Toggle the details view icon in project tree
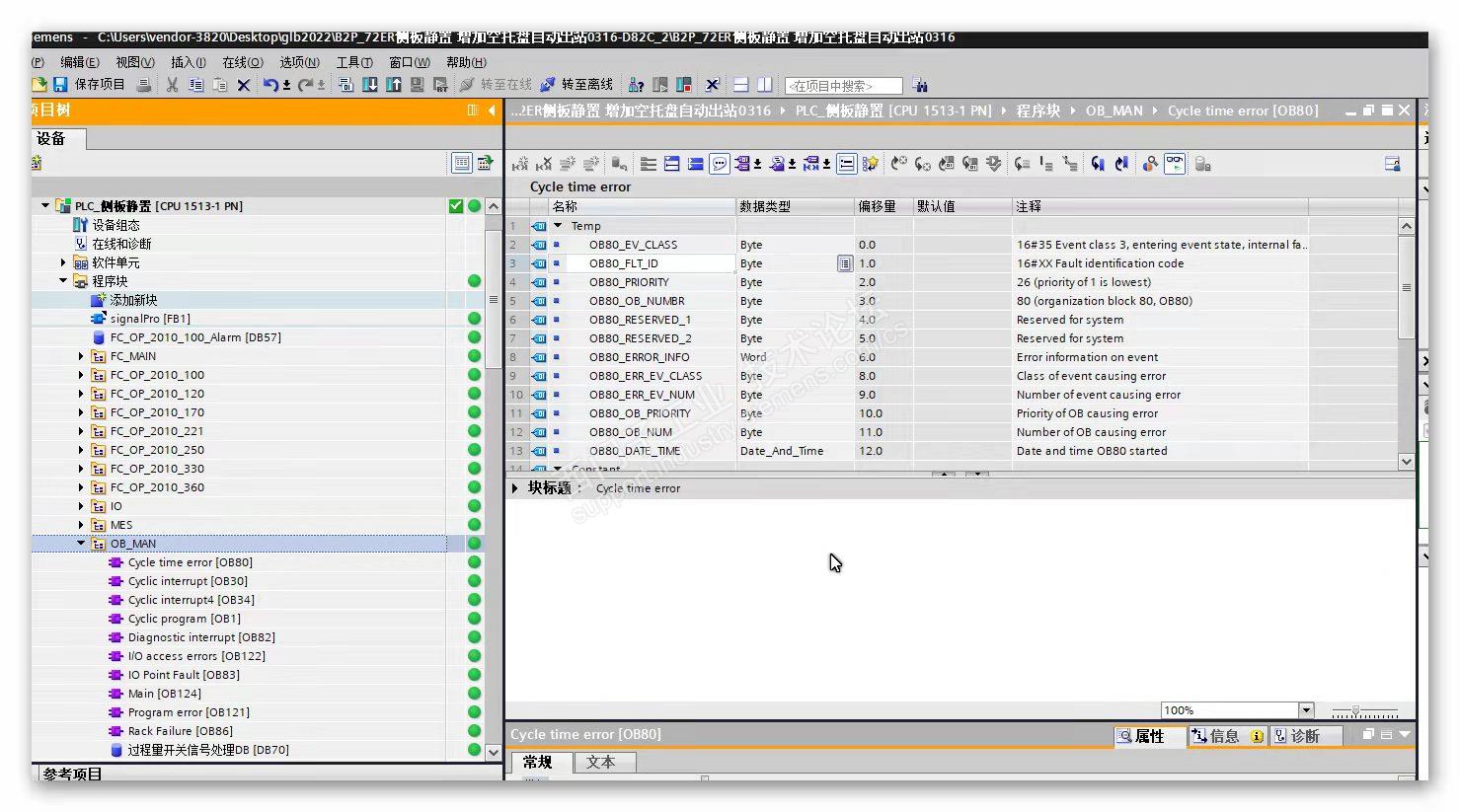The image size is (1460, 812). coord(461,163)
